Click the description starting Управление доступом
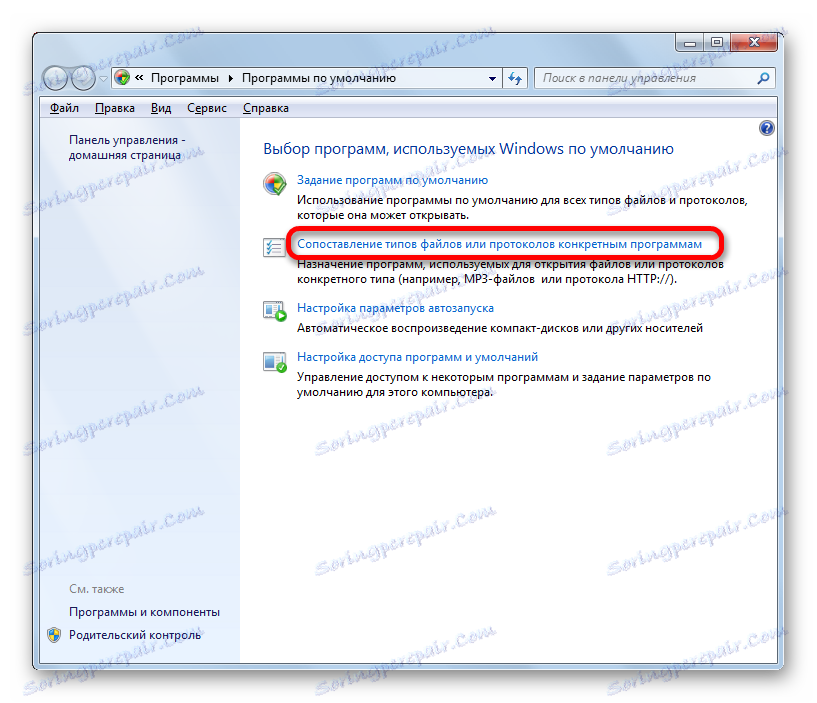817x703 pixels. [504, 385]
